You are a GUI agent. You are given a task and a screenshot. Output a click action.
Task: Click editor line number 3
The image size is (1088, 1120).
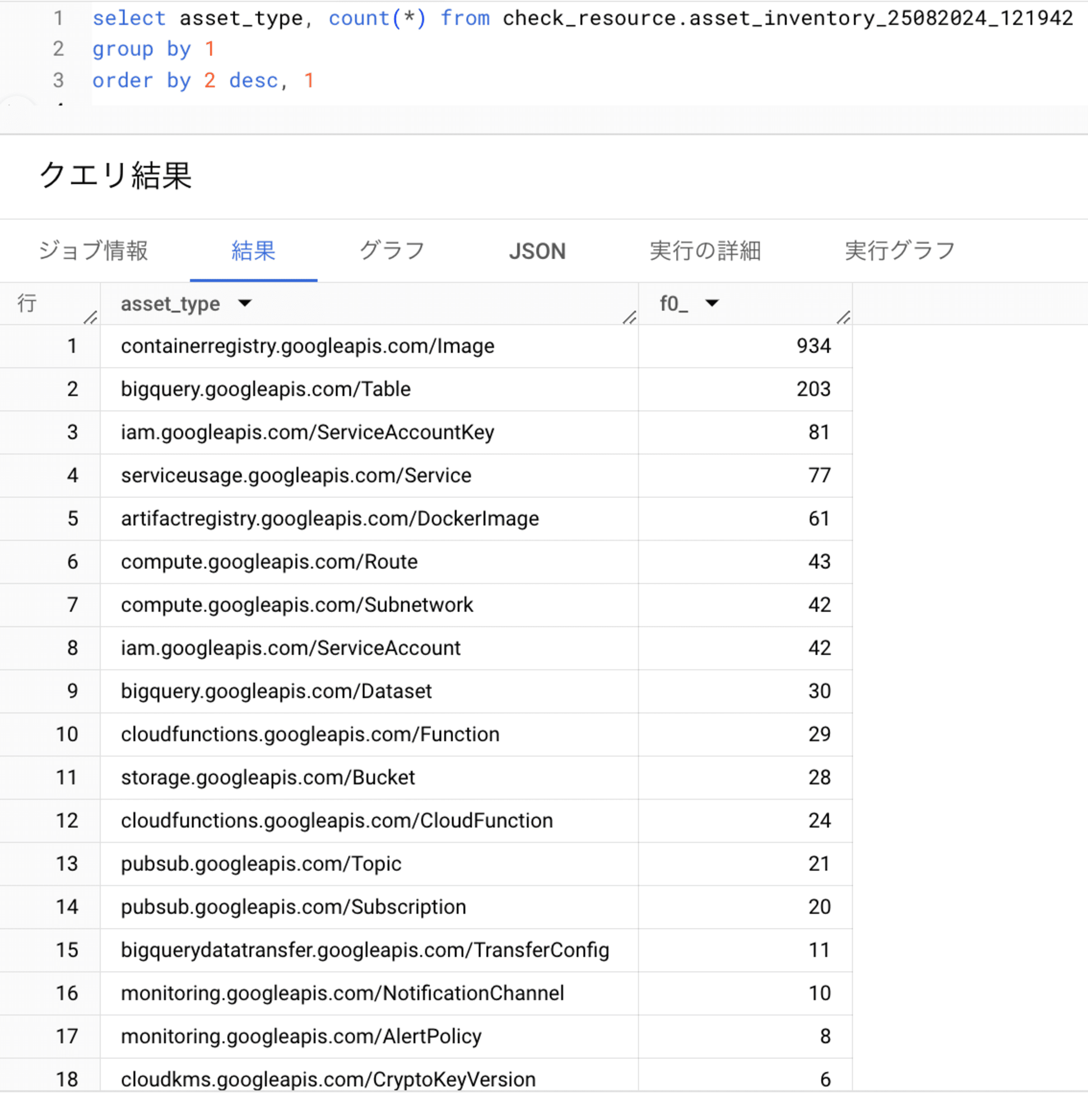tap(58, 81)
